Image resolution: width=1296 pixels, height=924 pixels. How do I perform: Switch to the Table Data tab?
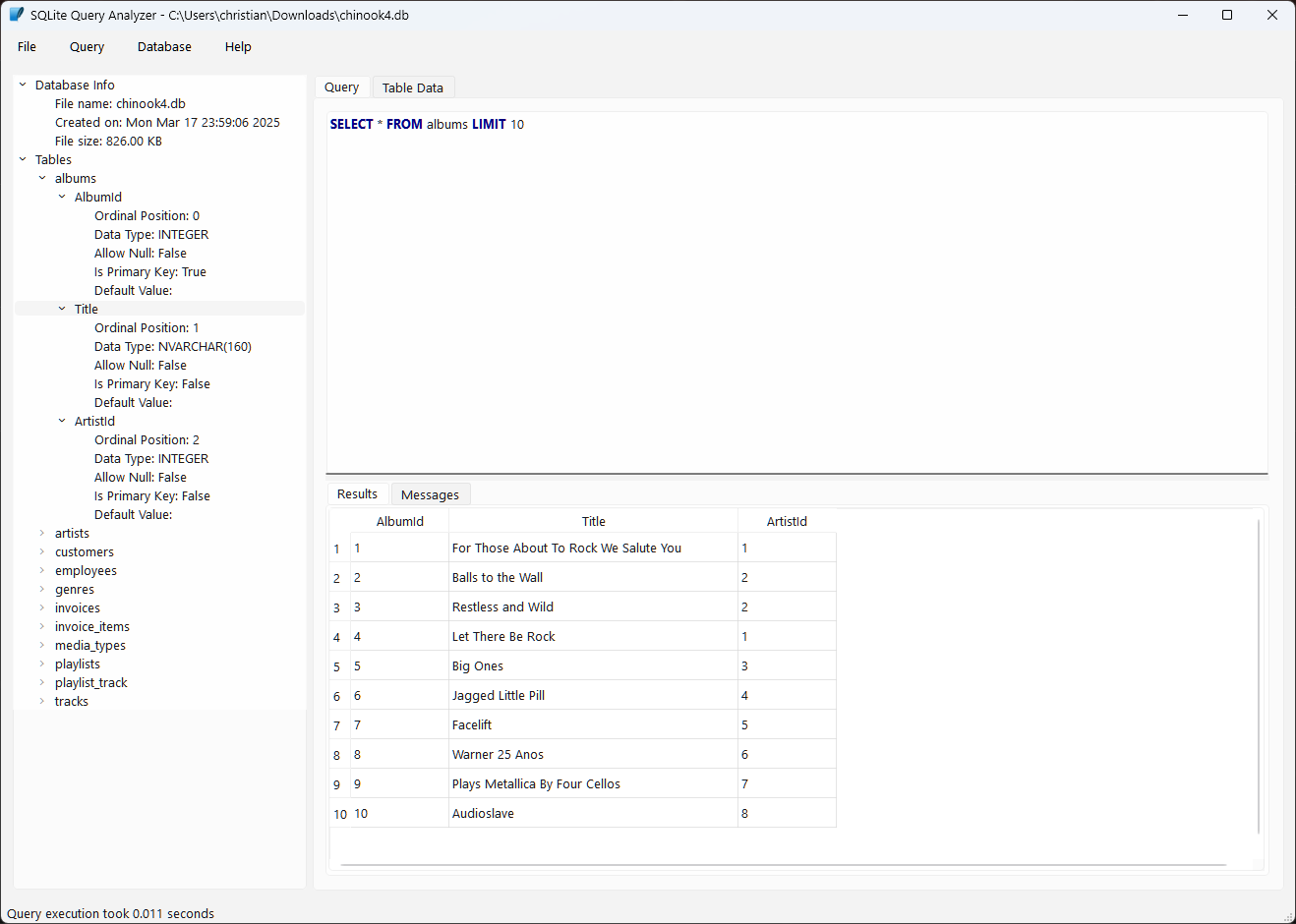click(x=412, y=87)
